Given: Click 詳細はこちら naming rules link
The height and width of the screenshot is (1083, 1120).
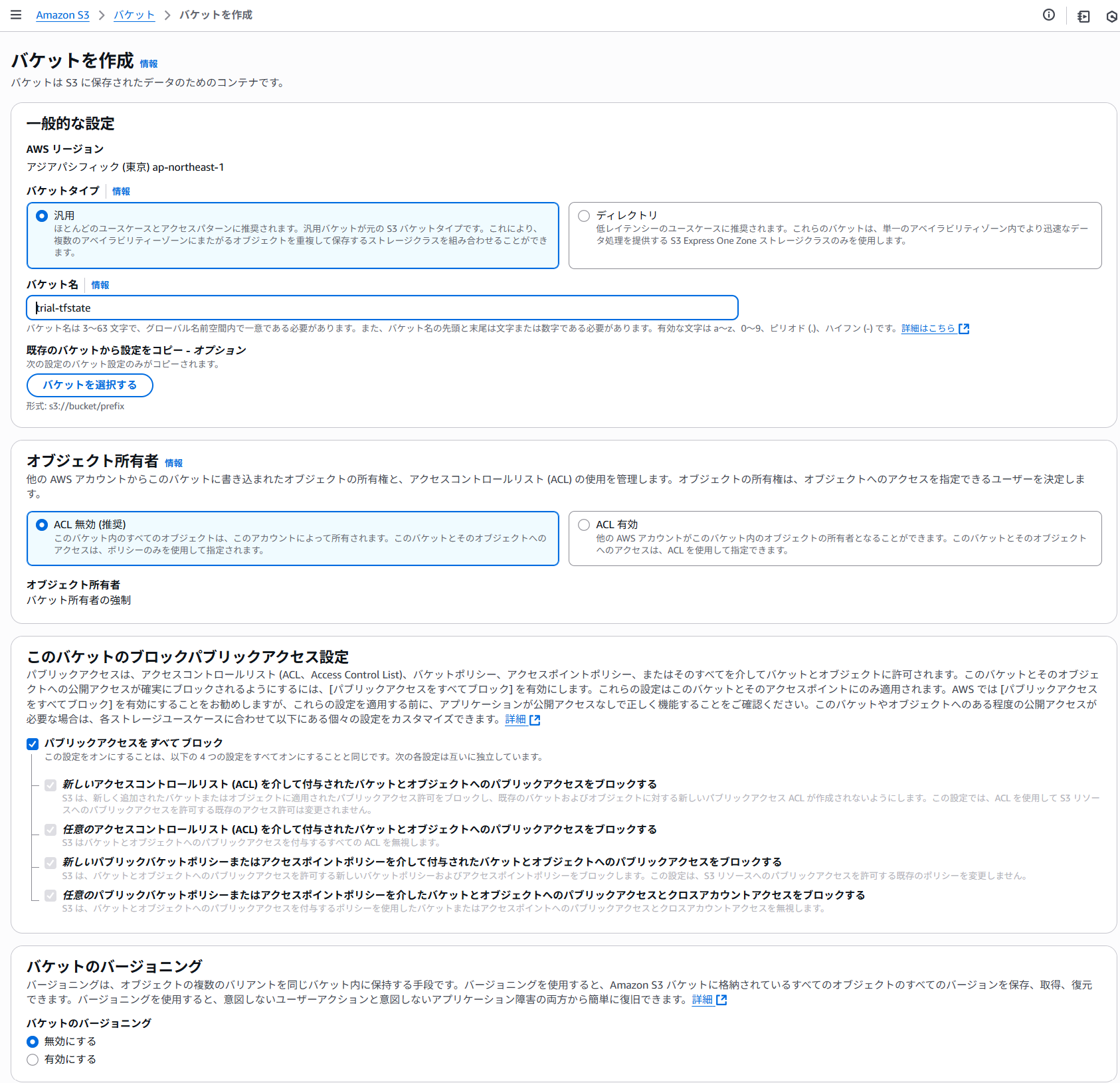Looking at the screenshot, I should point(928,328).
